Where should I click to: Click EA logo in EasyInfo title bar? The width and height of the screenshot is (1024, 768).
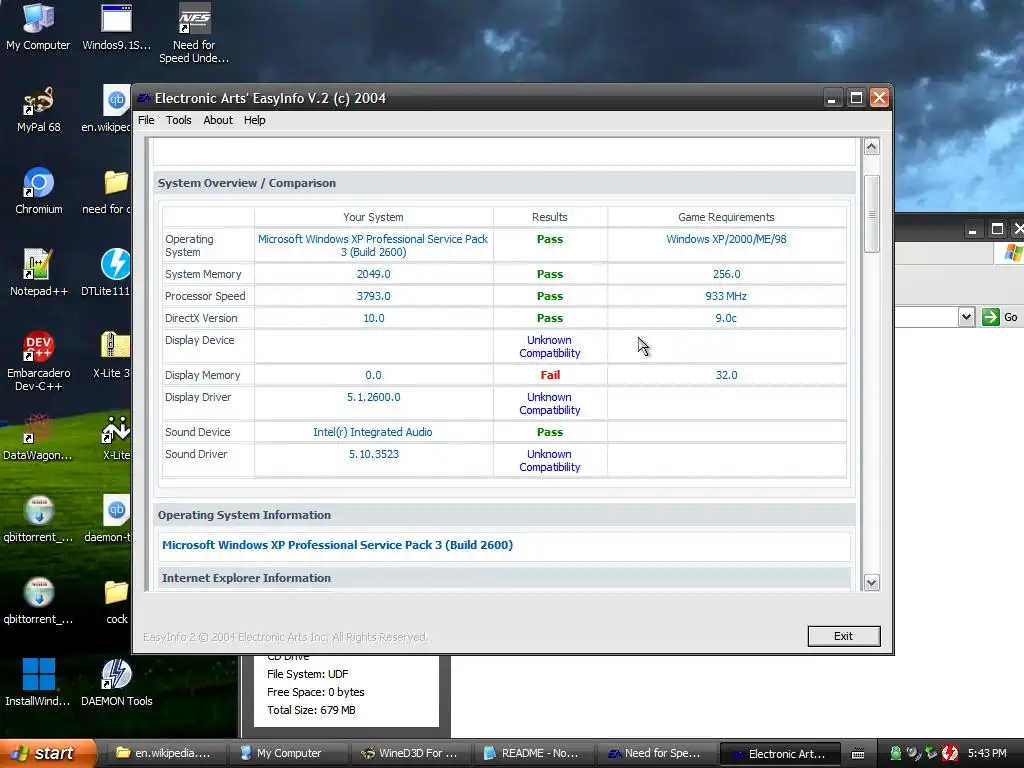(x=144, y=98)
